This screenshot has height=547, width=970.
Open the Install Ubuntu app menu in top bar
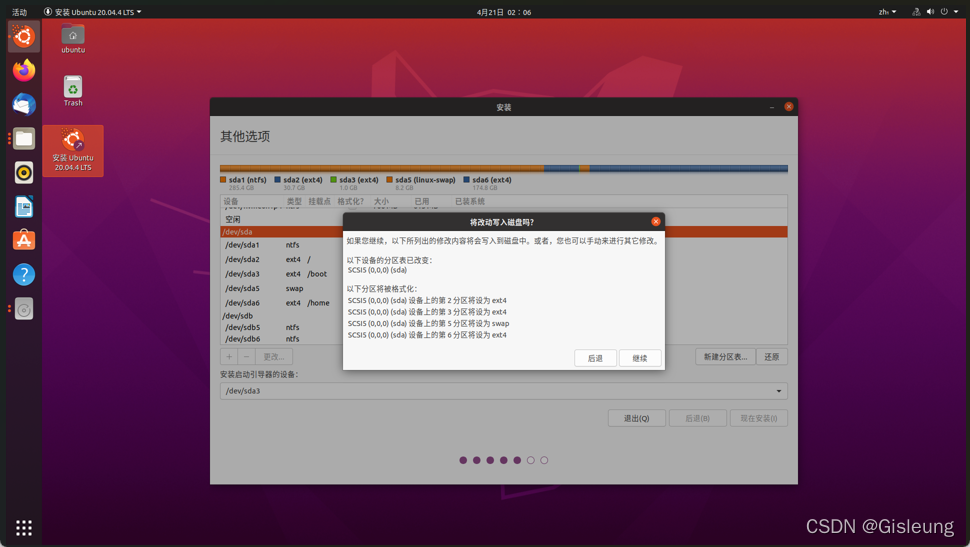(93, 12)
